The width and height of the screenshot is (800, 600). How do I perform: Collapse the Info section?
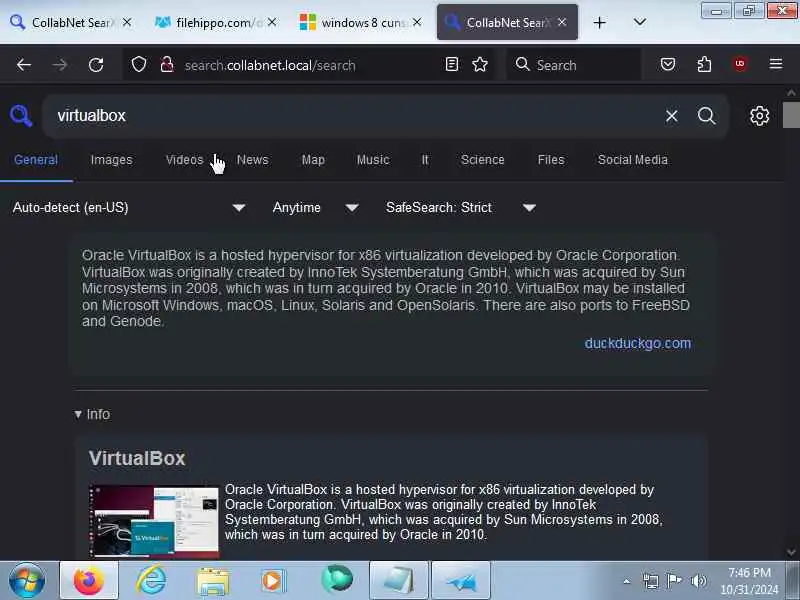(x=92, y=414)
